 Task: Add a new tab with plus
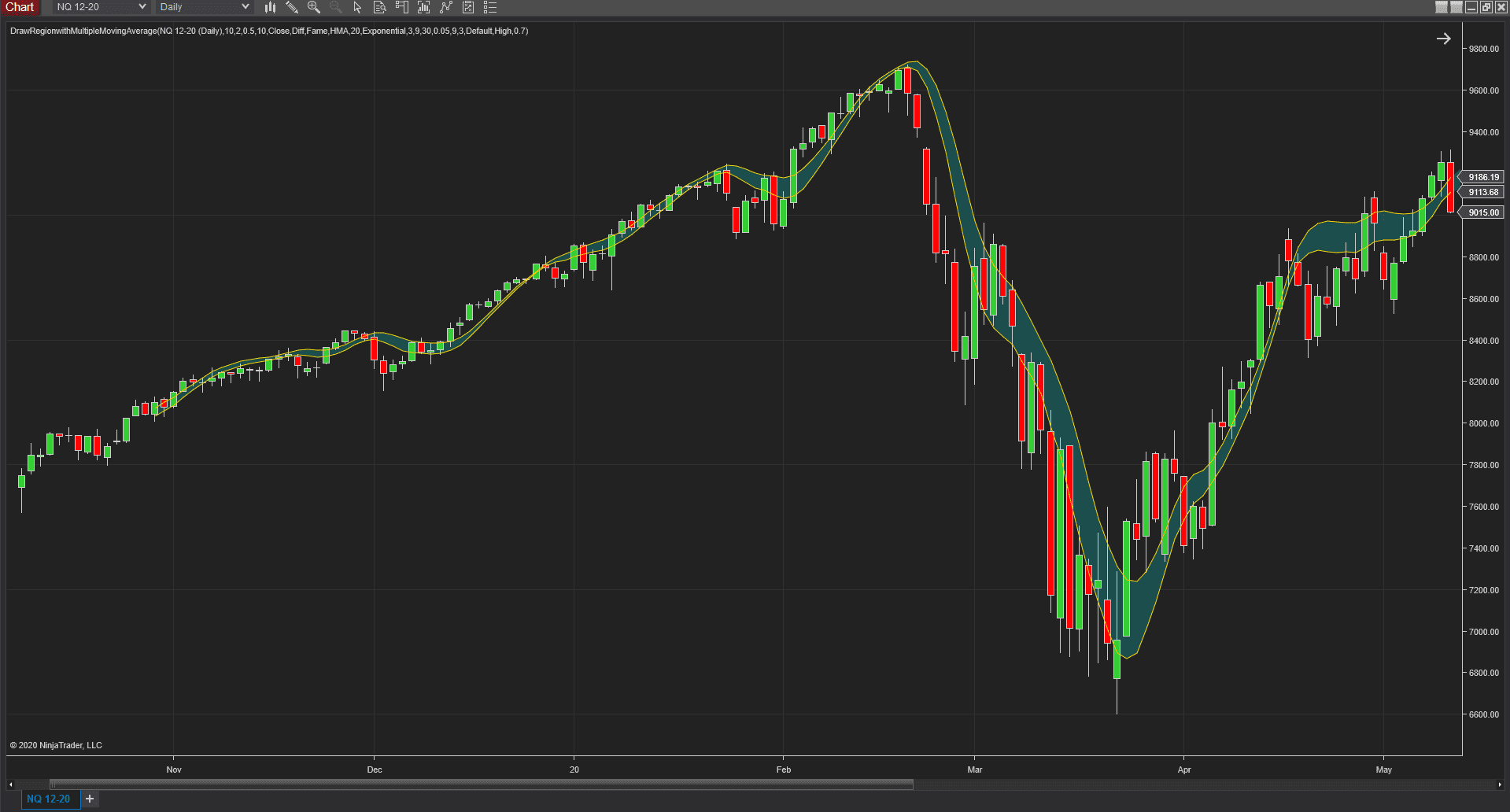pos(90,799)
